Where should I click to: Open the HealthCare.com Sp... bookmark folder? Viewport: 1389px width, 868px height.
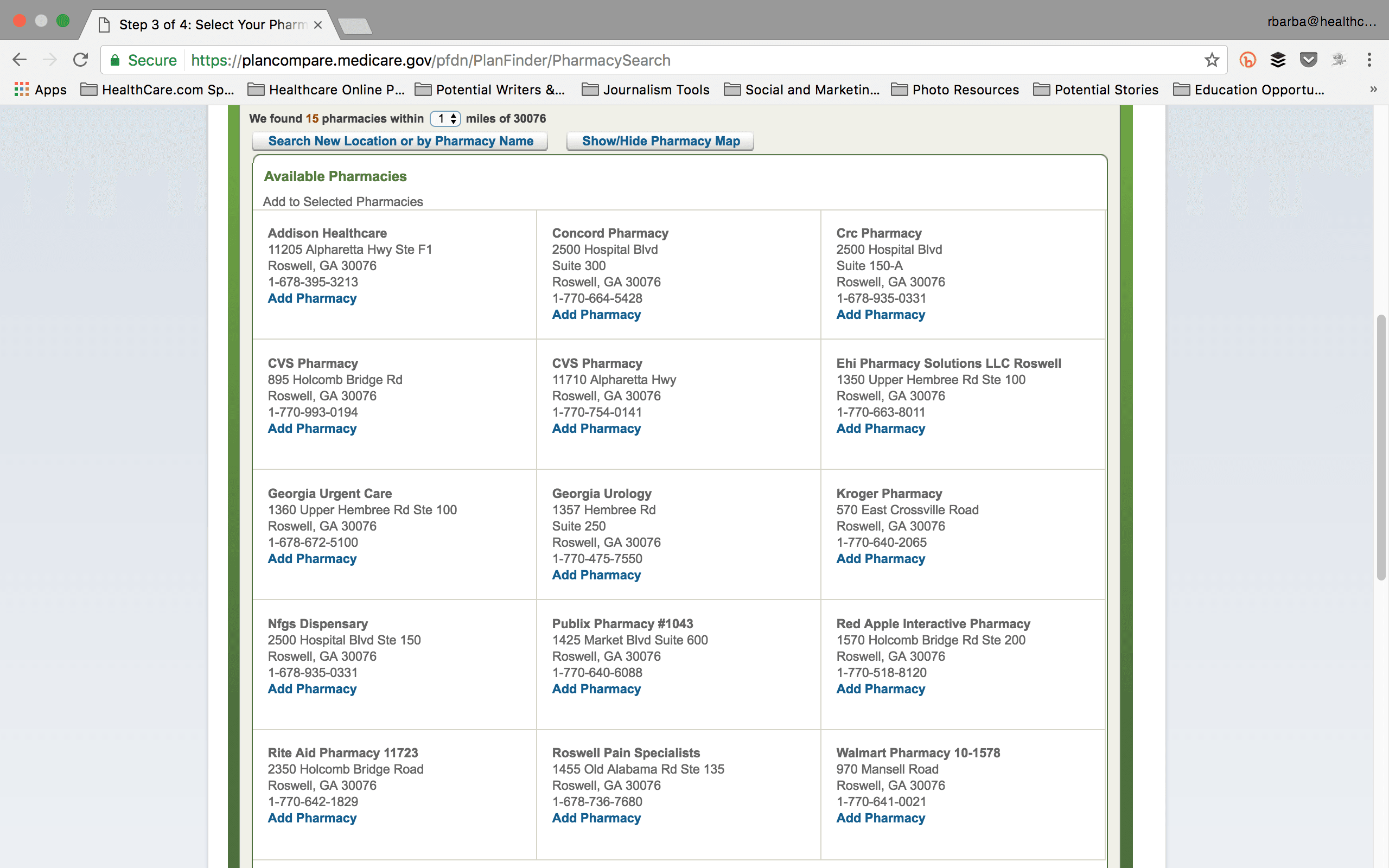point(157,90)
